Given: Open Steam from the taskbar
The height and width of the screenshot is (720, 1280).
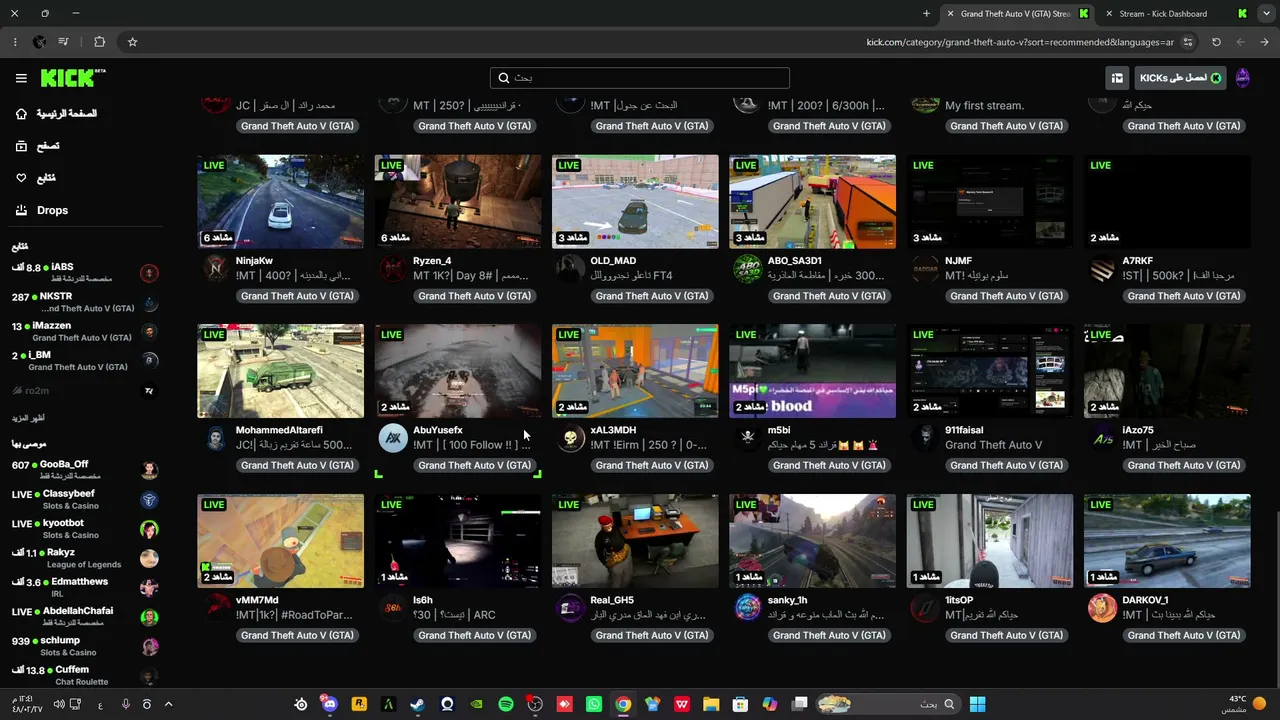Looking at the screenshot, I should point(417,704).
